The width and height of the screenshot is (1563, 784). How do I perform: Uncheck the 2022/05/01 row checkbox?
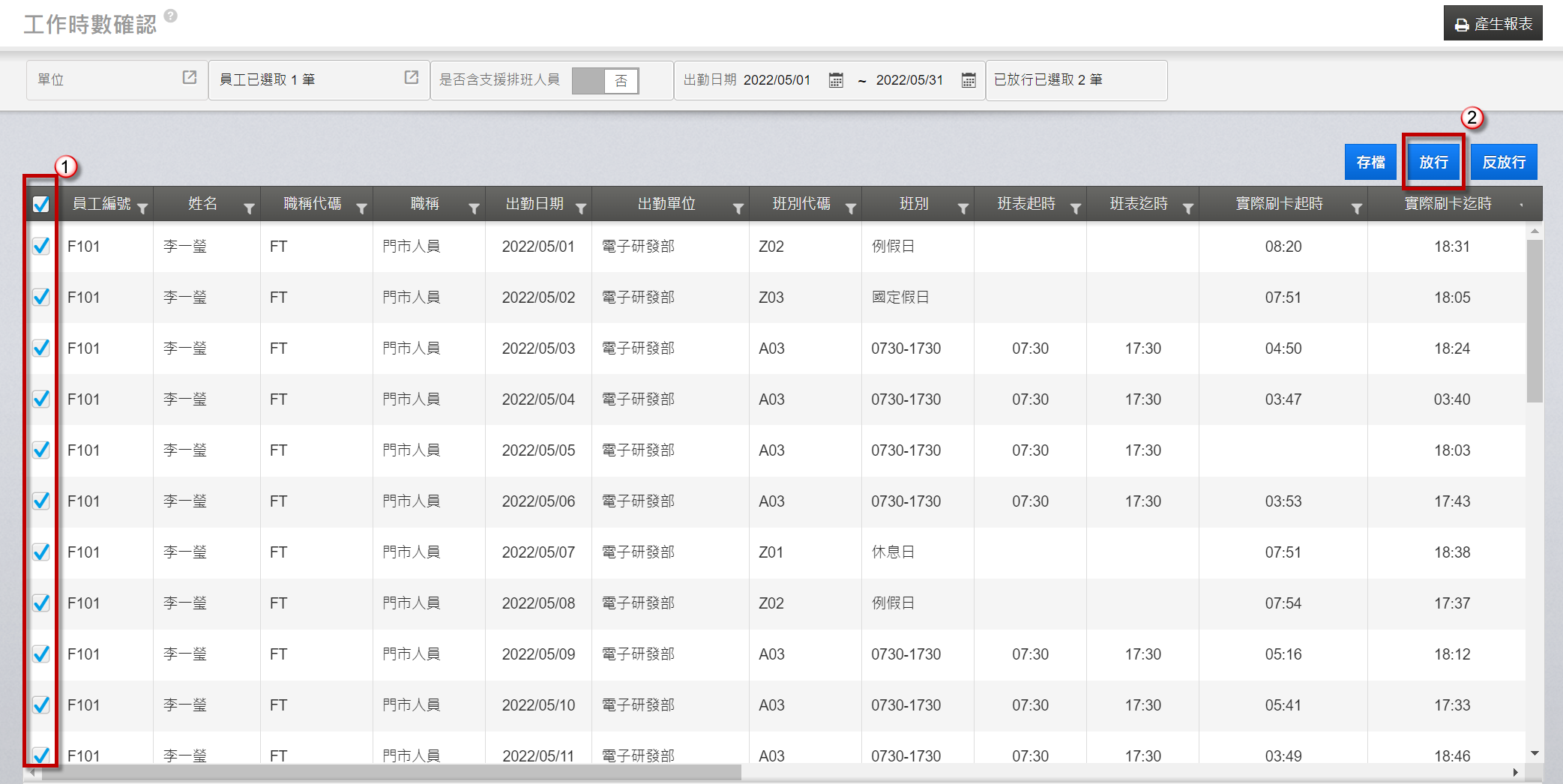41,247
